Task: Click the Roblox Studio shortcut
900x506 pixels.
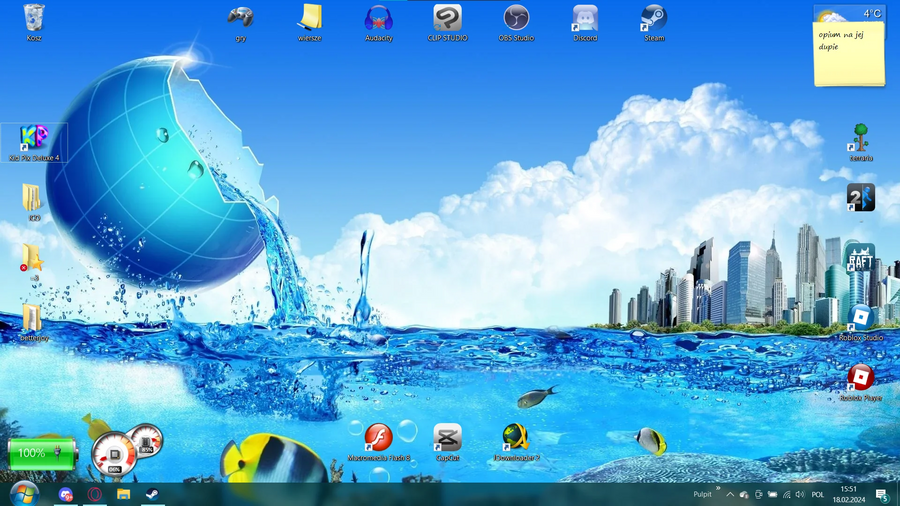Action: coord(860,320)
